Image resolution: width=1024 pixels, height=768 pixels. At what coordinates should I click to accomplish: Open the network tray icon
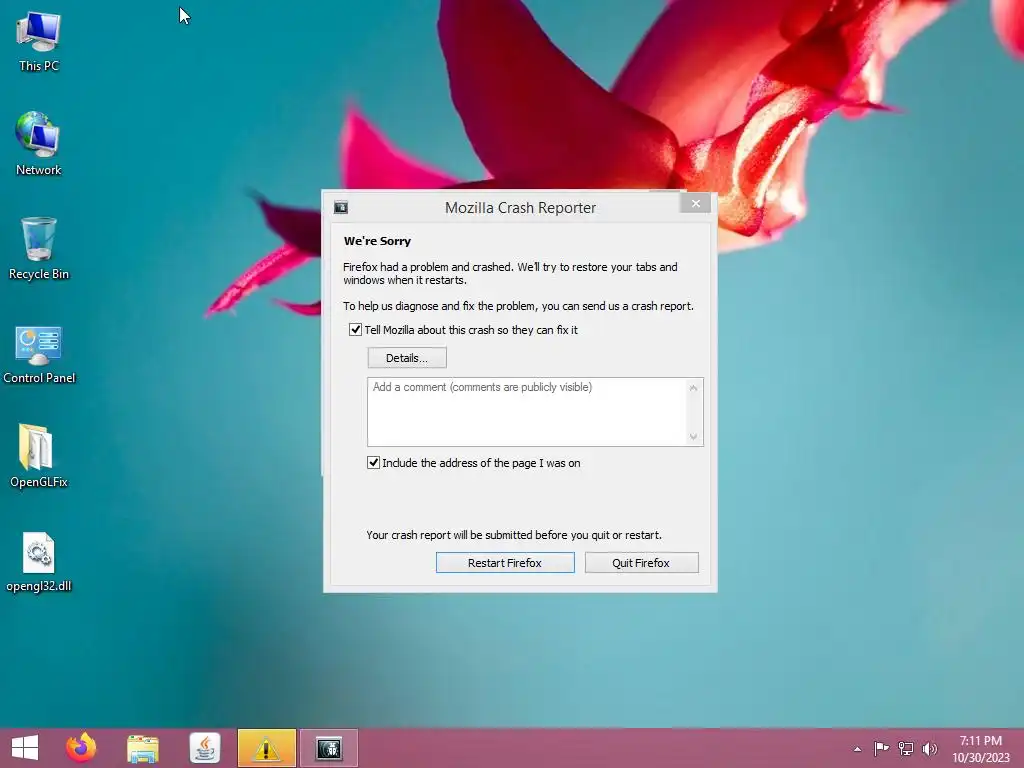906,748
